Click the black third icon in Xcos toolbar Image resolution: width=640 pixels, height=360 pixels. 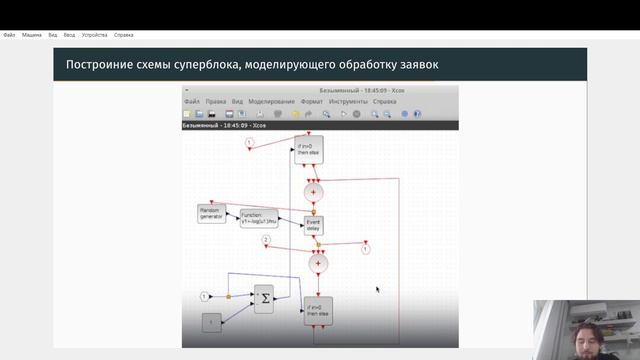pos(212,114)
